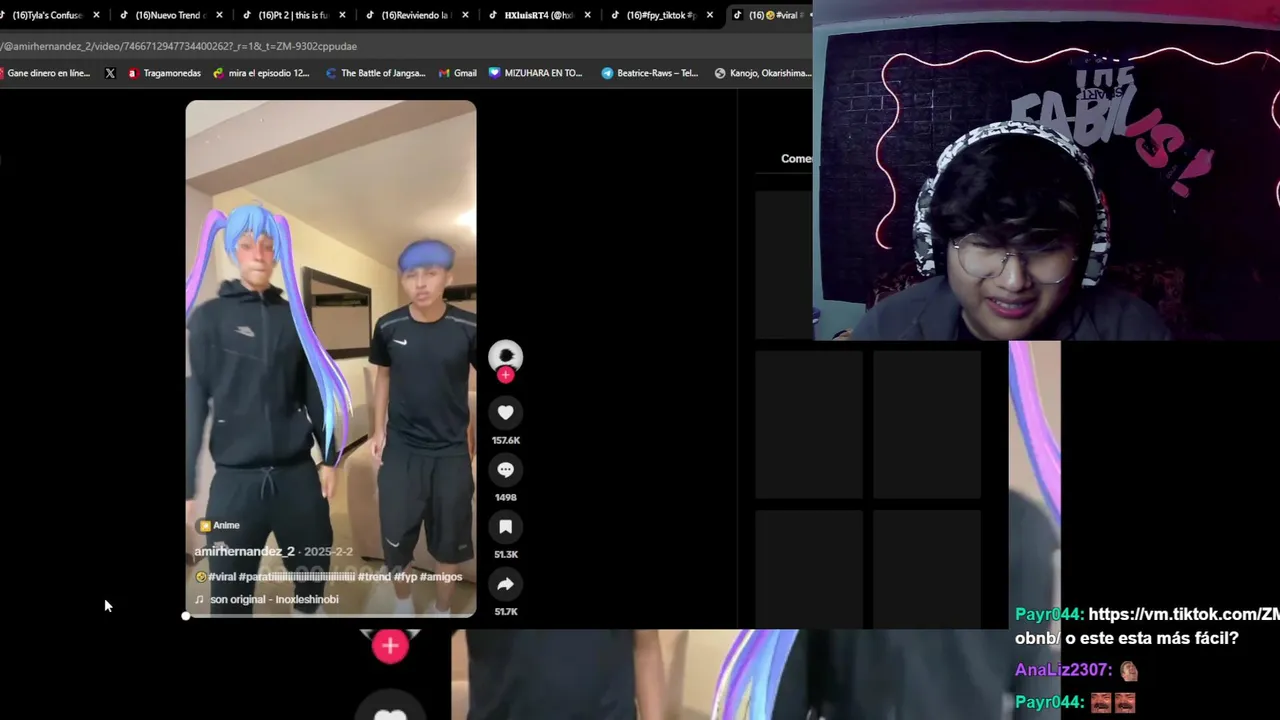Screen dimensions: 1280x720
Task: Click the #viral hashtag
Action: pyautogui.click(x=221, y=577)
